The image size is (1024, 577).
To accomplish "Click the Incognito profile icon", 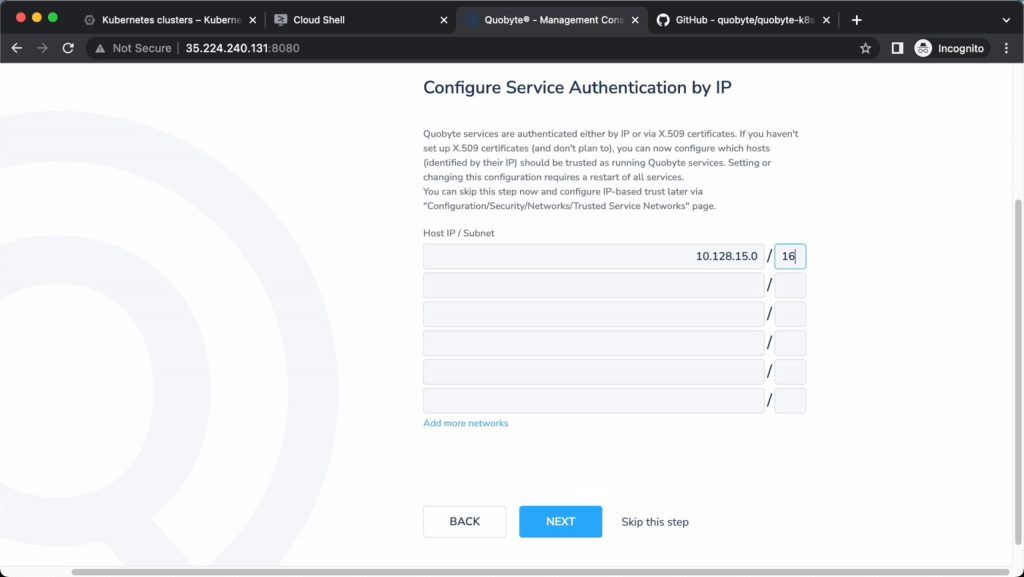I will click(x=923, y=48).
